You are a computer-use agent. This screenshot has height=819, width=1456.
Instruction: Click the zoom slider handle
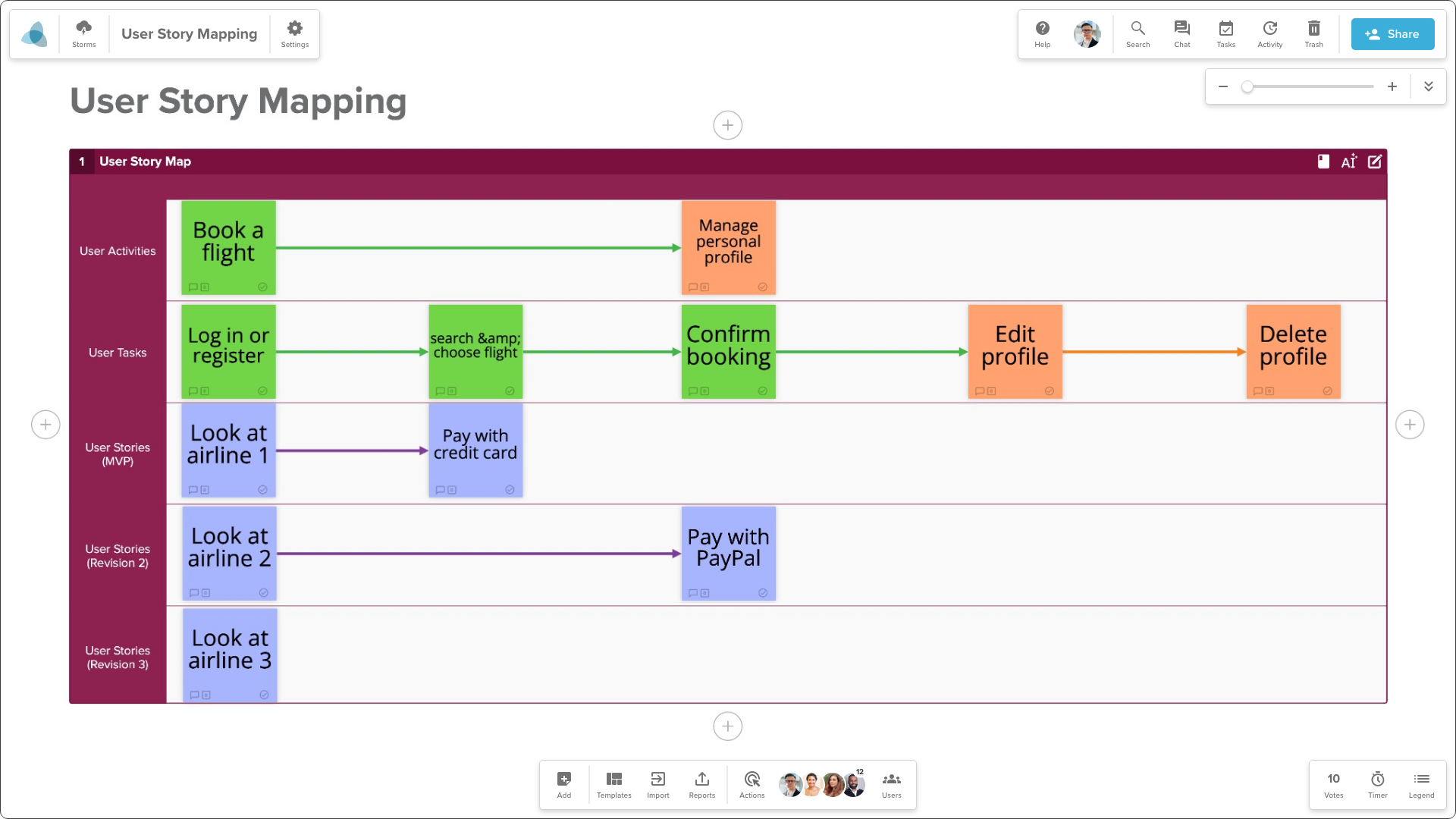point(1247,86)
